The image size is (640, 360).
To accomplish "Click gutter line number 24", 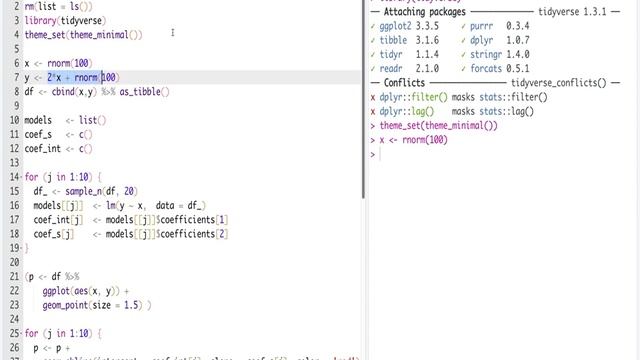I will pyautogui.click(x=14, y=319).
